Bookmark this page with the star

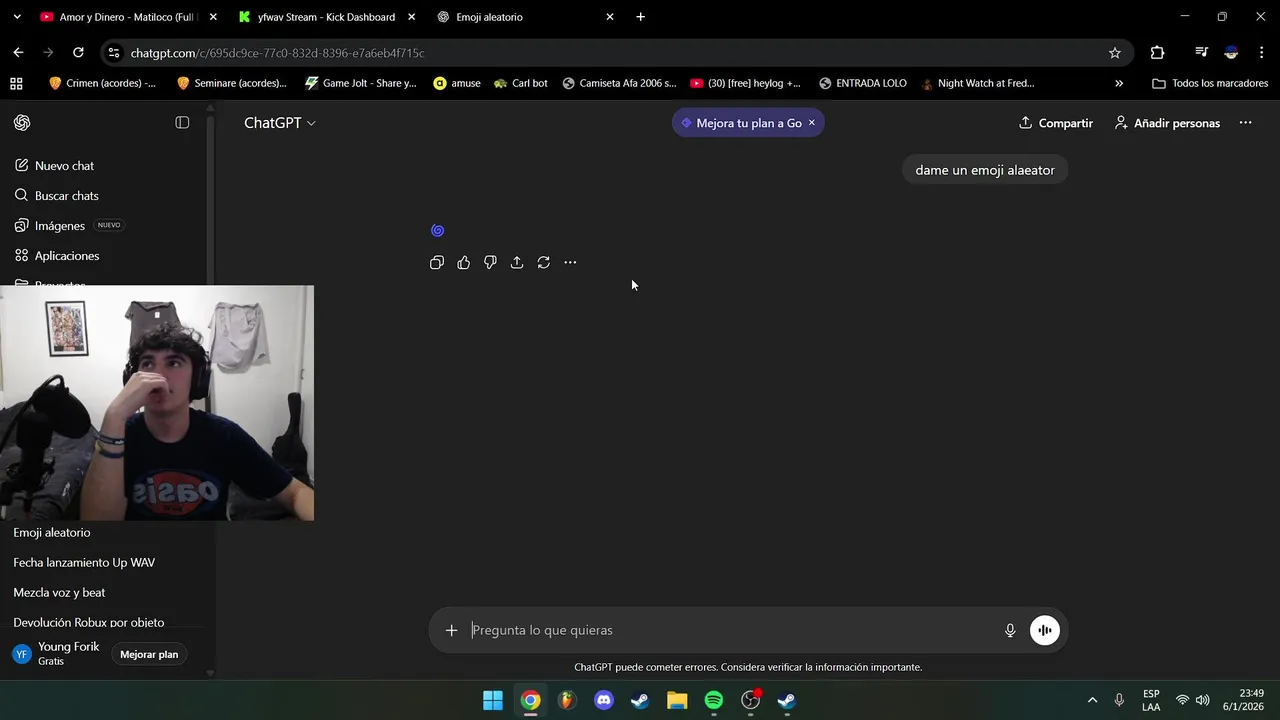(1114, 53)
